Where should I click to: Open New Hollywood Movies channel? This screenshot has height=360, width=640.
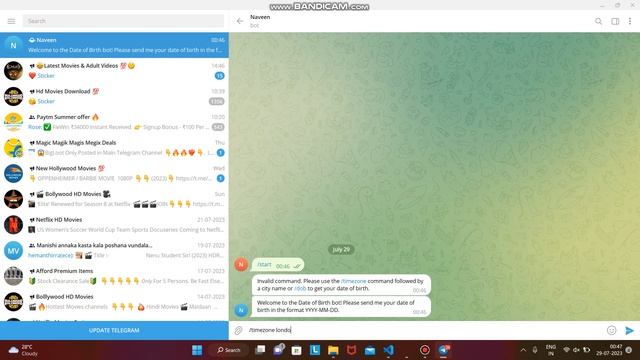(x=114, y=173)
